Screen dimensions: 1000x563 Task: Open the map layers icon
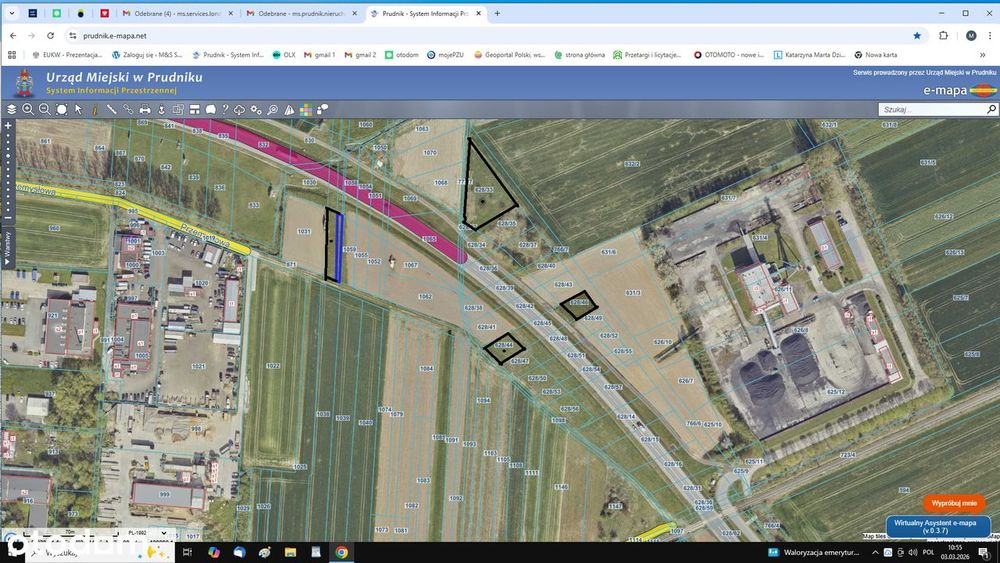pyautogui.click(x=11, y=110)
